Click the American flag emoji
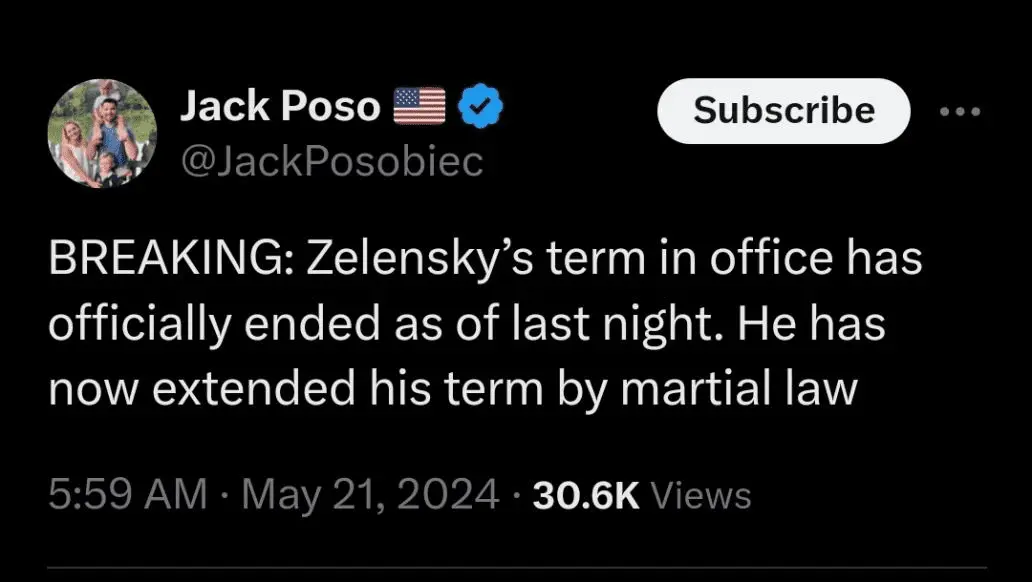Viewport: 1032px width, 582px height. click(419, 105)
